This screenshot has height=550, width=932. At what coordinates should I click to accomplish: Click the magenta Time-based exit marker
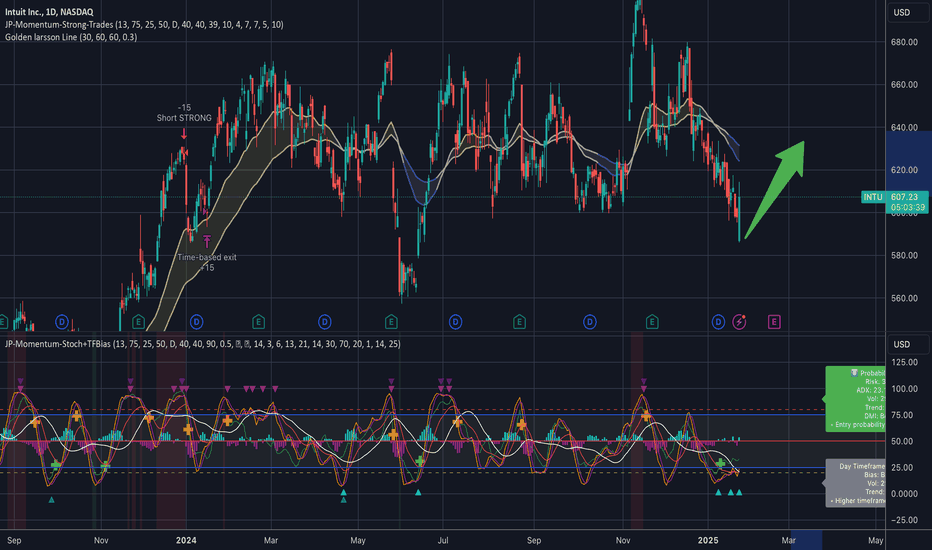(207, 241)
